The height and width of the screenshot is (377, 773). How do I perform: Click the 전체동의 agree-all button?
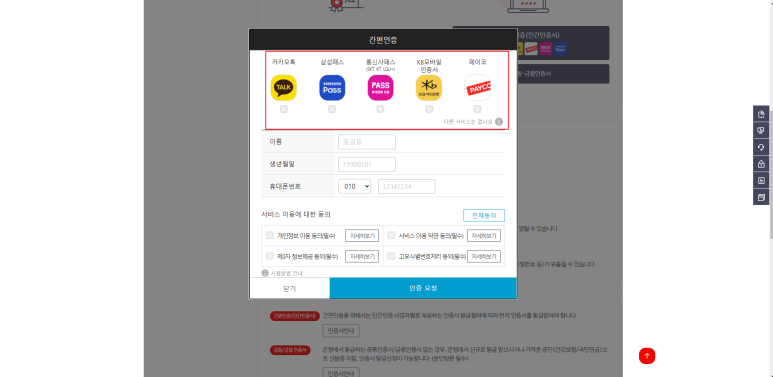pos(484,215)
